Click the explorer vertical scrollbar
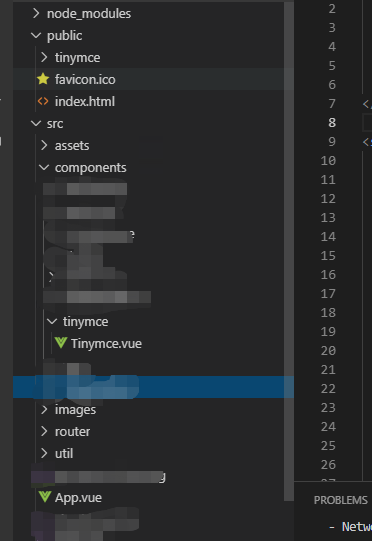 pyautogui.click(x=289, y=252)
